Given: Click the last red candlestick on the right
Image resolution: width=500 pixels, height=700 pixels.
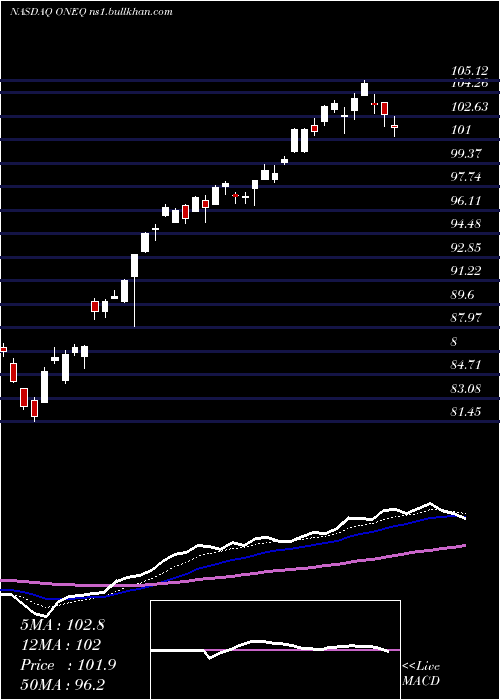Looking at the screenshot, I should [394, 126].
